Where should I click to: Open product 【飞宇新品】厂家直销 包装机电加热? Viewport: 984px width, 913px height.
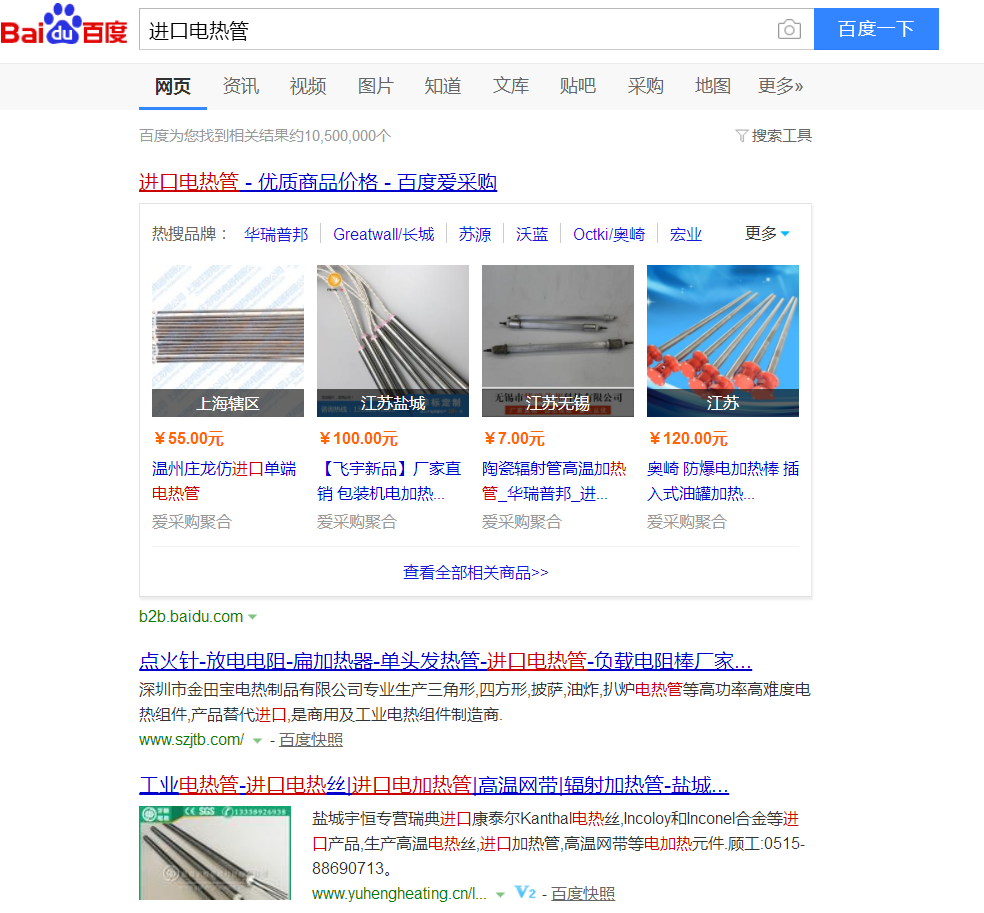pos(389,481)
